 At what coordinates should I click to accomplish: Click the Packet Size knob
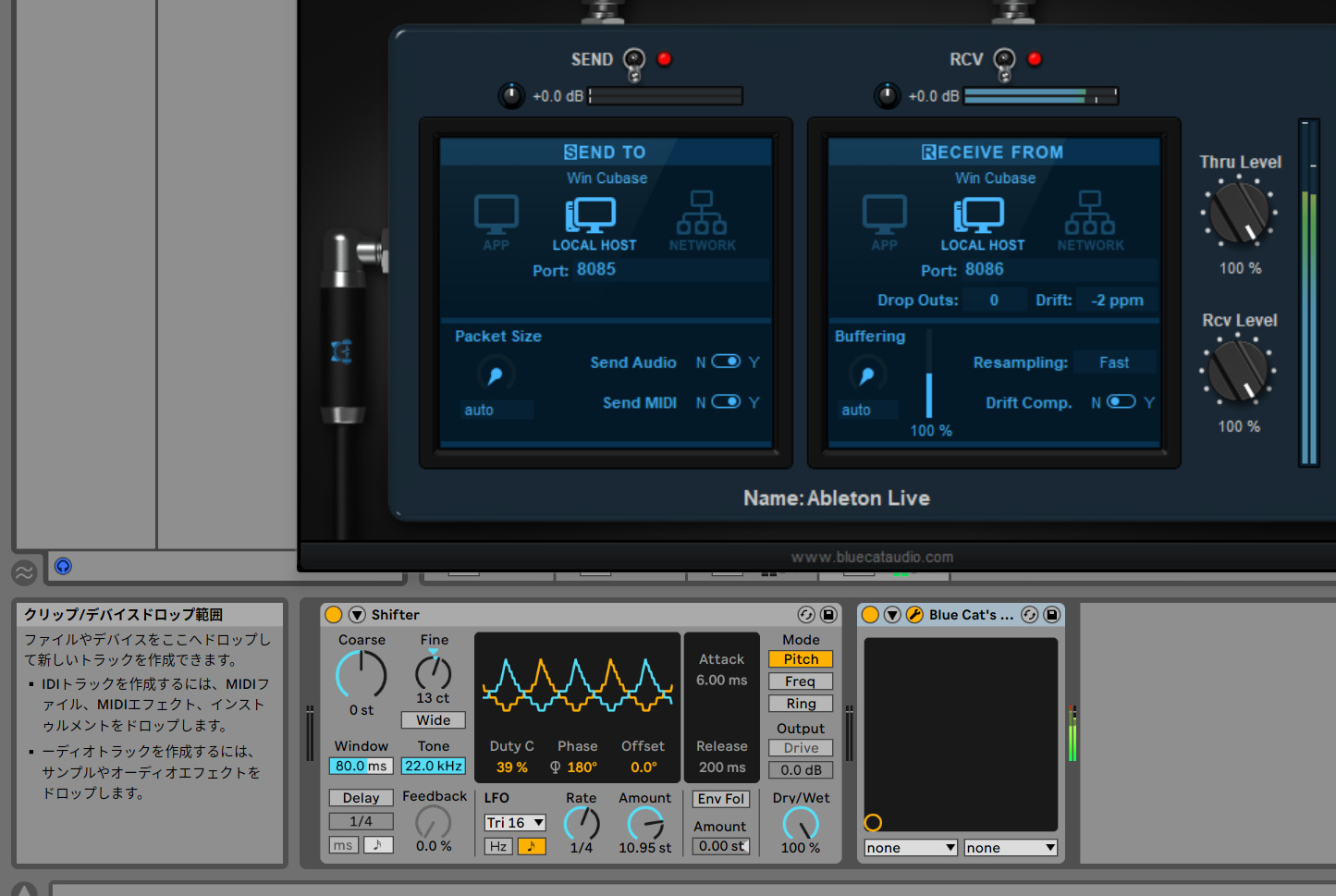point(496,374)
